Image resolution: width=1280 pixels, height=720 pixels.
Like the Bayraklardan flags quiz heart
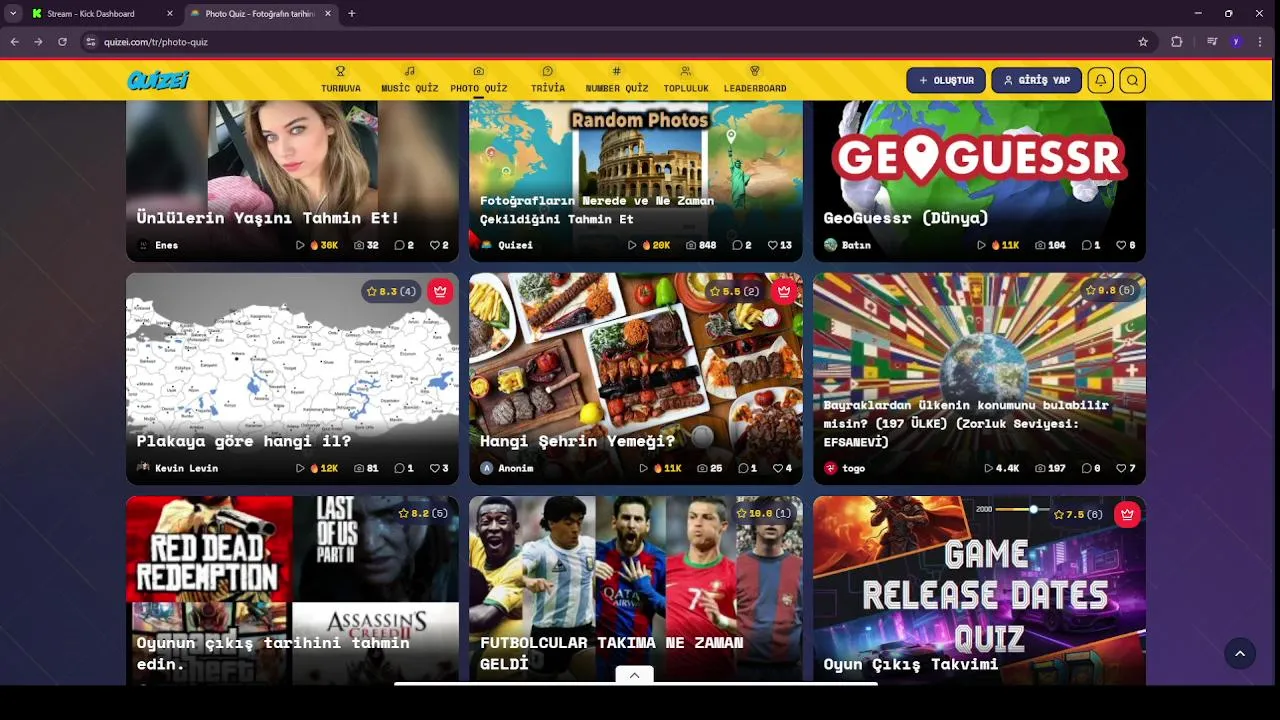coord(1121,468)
